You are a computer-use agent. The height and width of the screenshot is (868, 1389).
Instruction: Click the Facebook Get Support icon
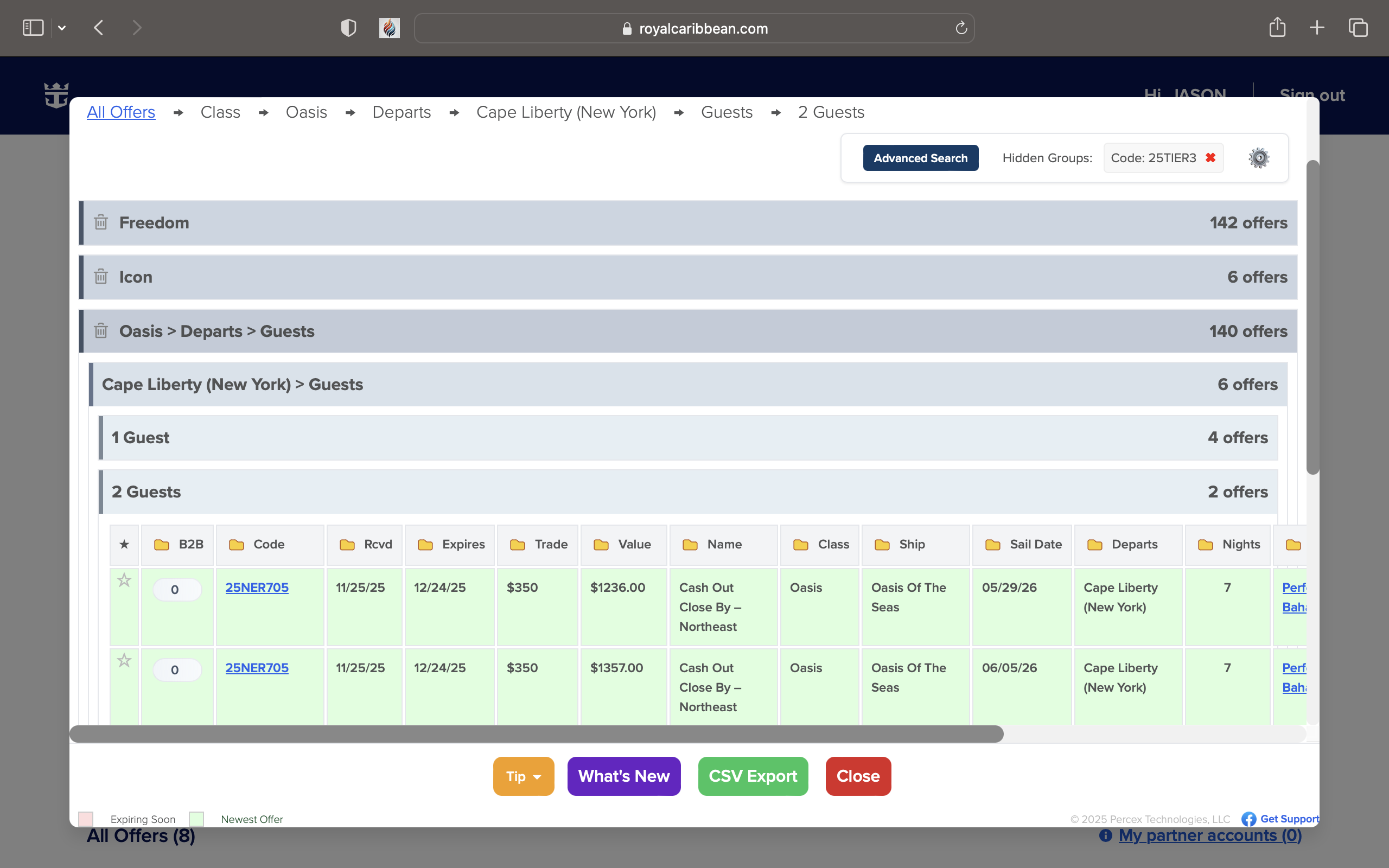[1248, 819]
